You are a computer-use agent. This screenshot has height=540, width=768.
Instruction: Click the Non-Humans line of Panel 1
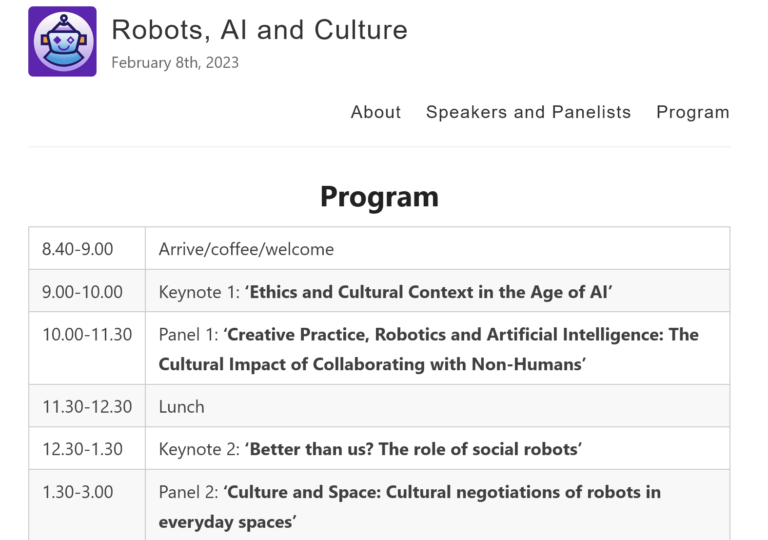[372, 365]
